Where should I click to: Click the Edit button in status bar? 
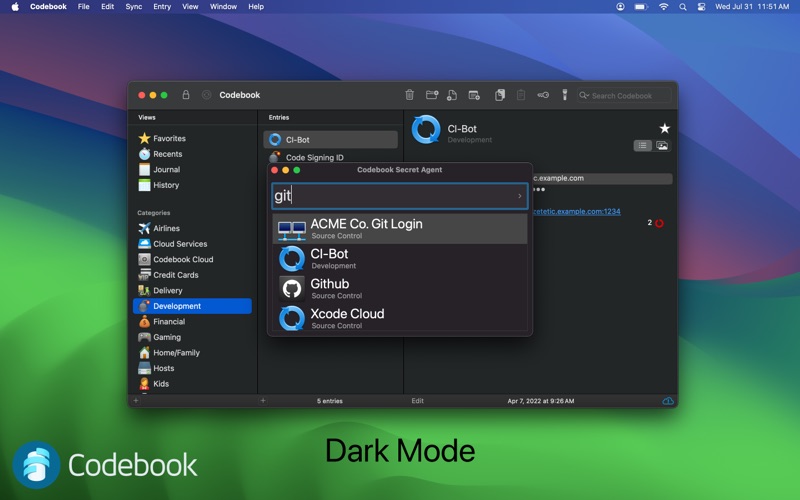pyautogui.click(x=417, y=401)
